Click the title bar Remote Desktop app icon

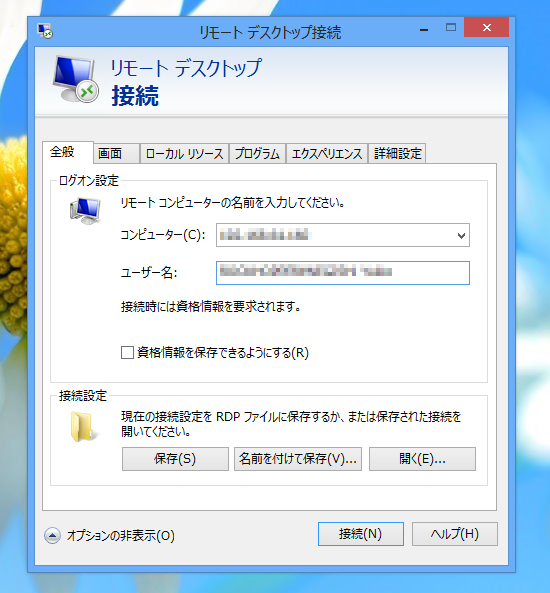pyautogui.click(x=45, y=31)
